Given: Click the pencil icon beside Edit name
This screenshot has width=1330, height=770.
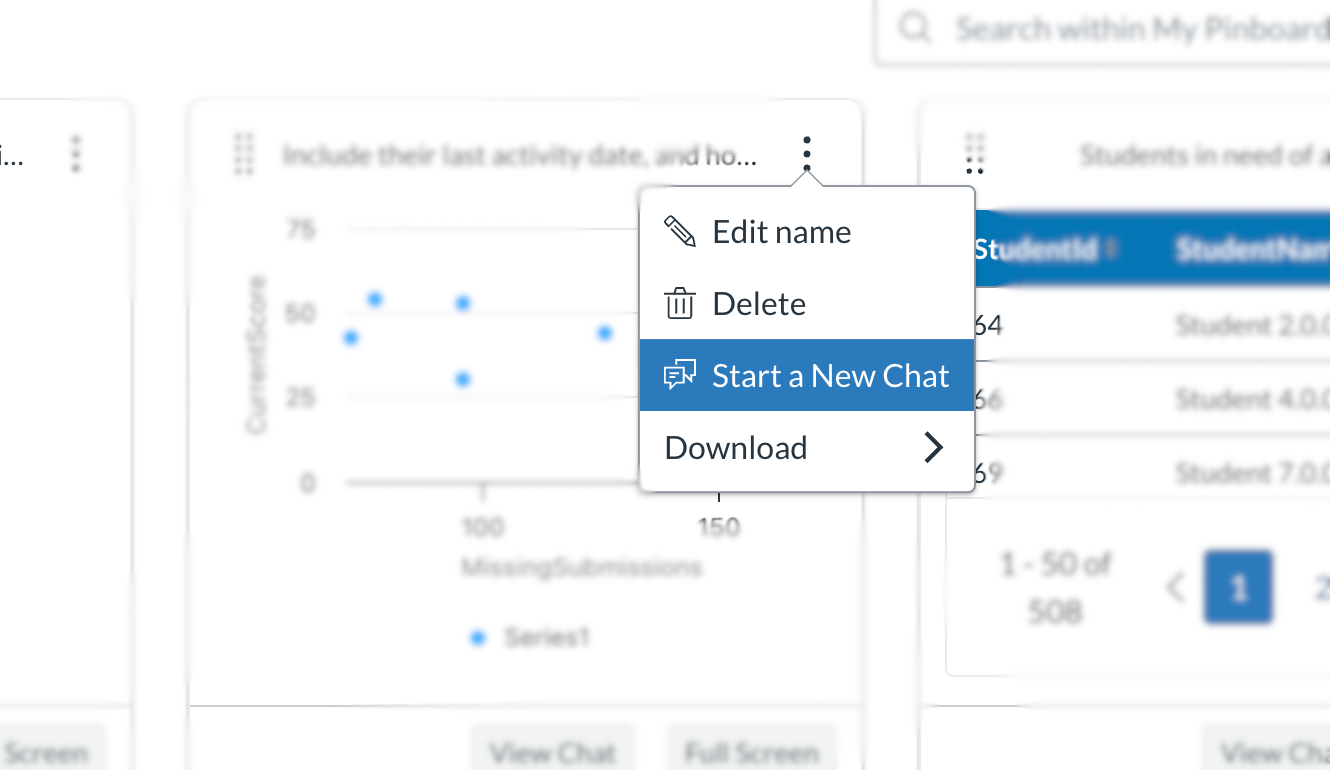Looking at the screenshot, I should click(x=680, y=230).
